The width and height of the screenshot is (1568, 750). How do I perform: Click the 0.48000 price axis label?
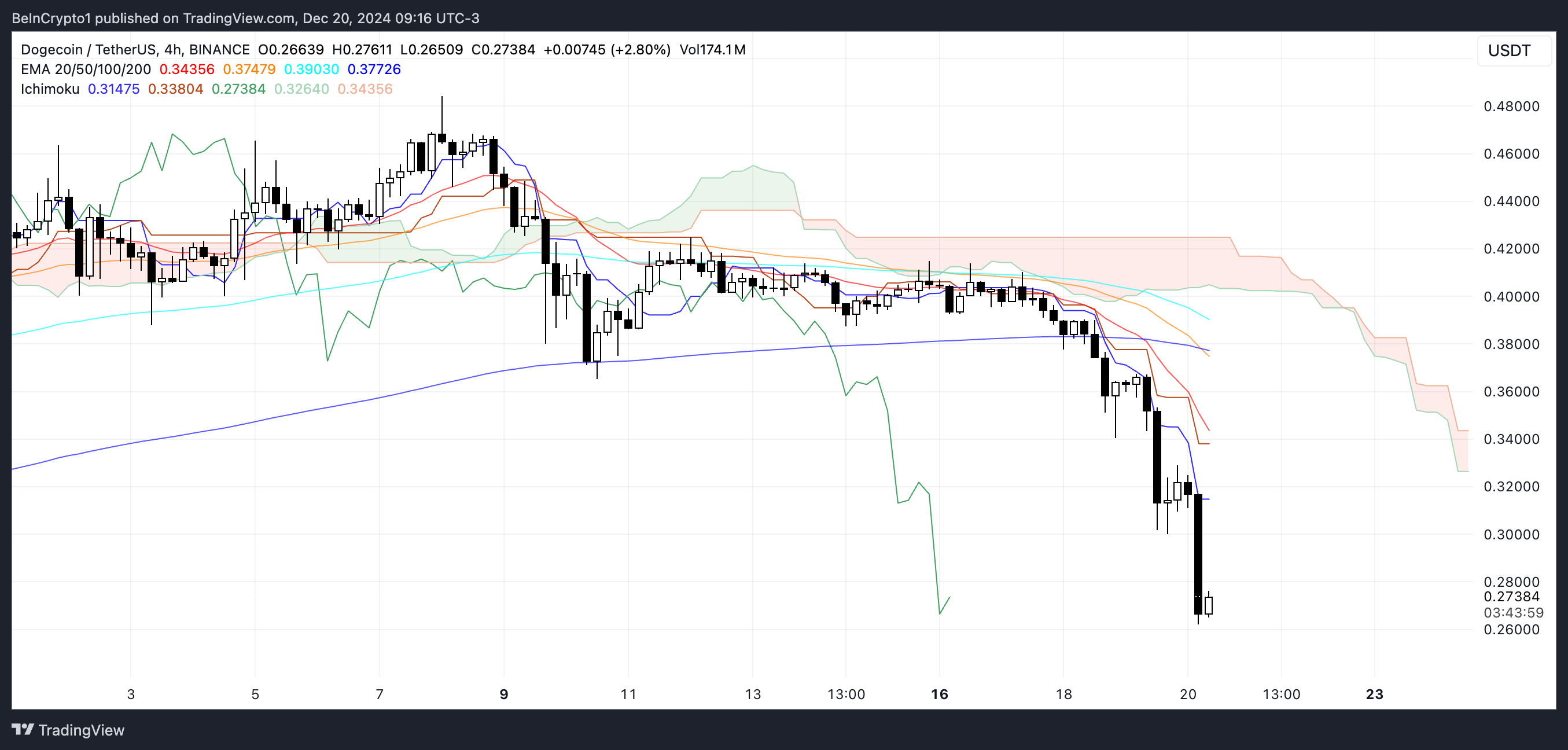[x=1511, y=106]
